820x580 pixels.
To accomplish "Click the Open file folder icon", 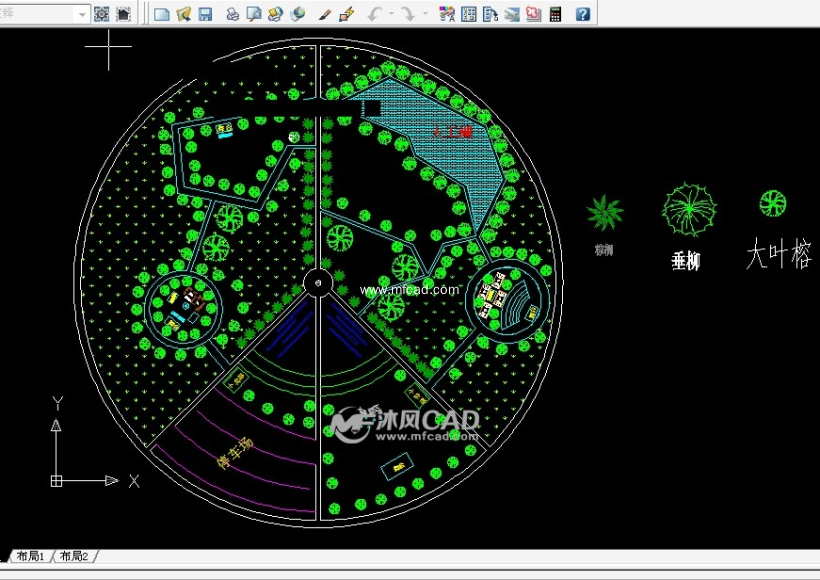I will coord(183,14).
